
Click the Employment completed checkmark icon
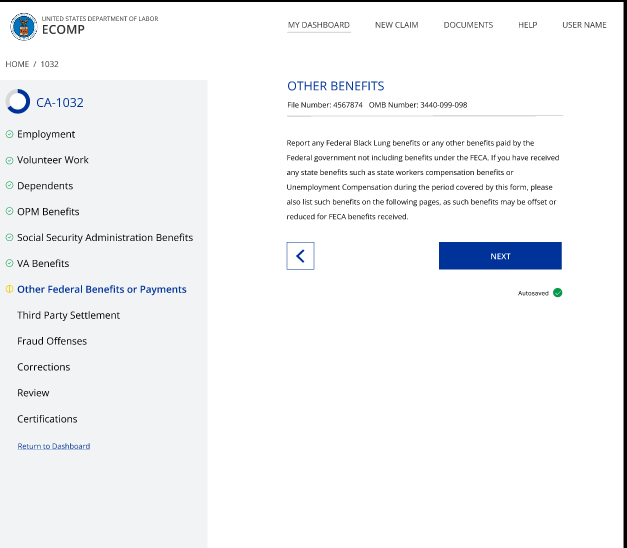[9, 134]
